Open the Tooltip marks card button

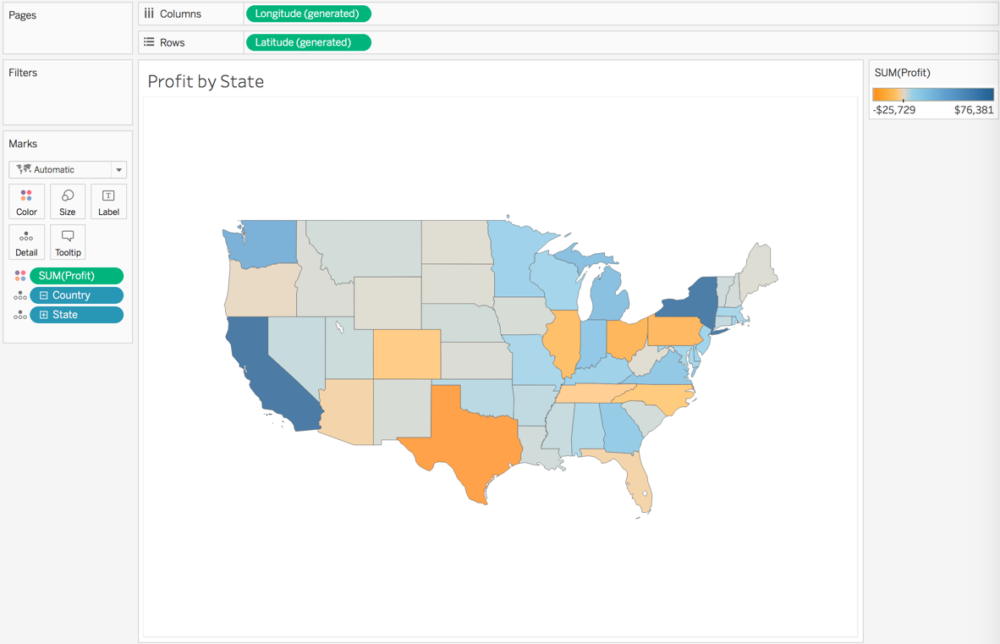[68, 242]
